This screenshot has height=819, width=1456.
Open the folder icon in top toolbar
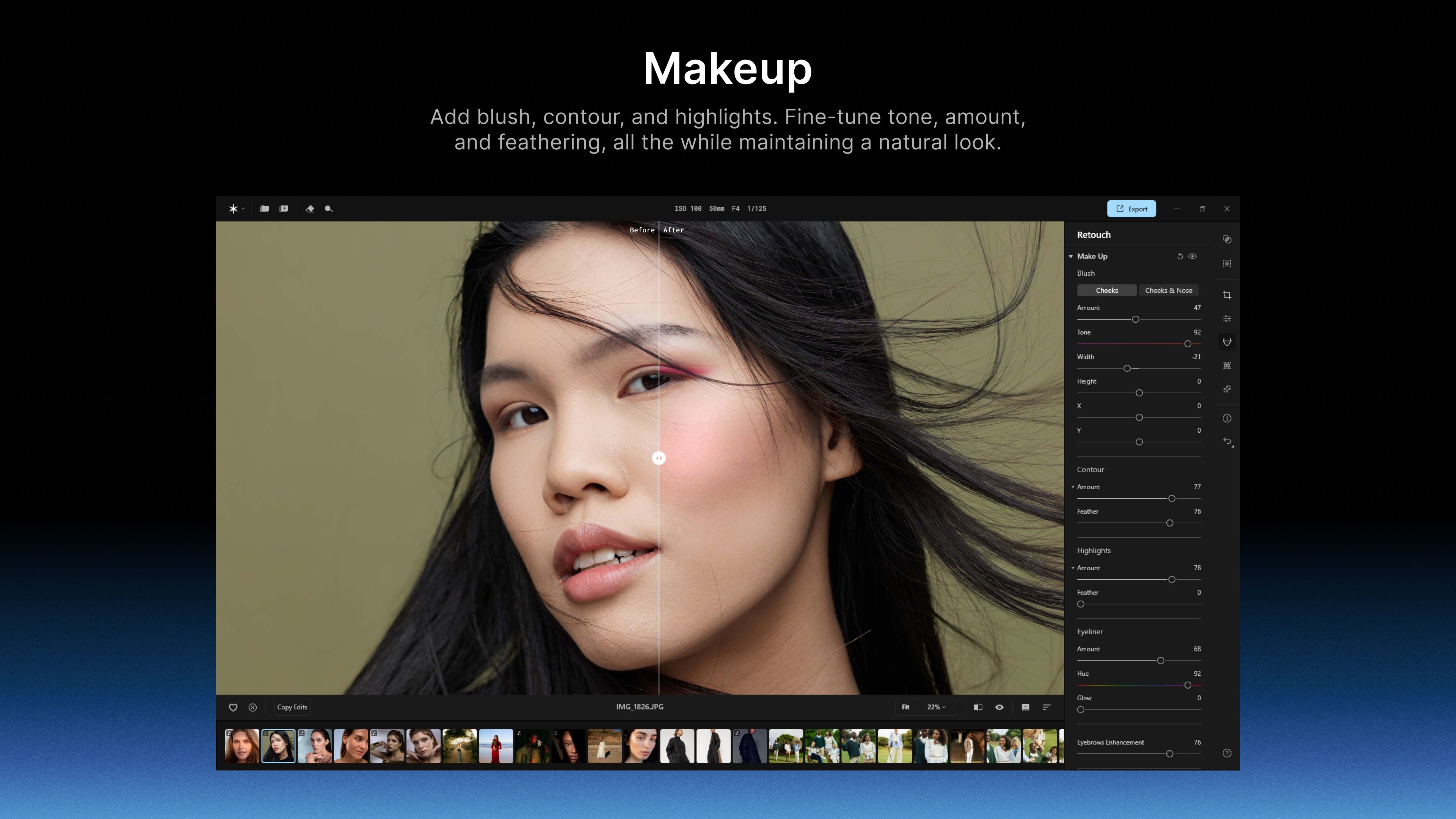tap(264, 209)
